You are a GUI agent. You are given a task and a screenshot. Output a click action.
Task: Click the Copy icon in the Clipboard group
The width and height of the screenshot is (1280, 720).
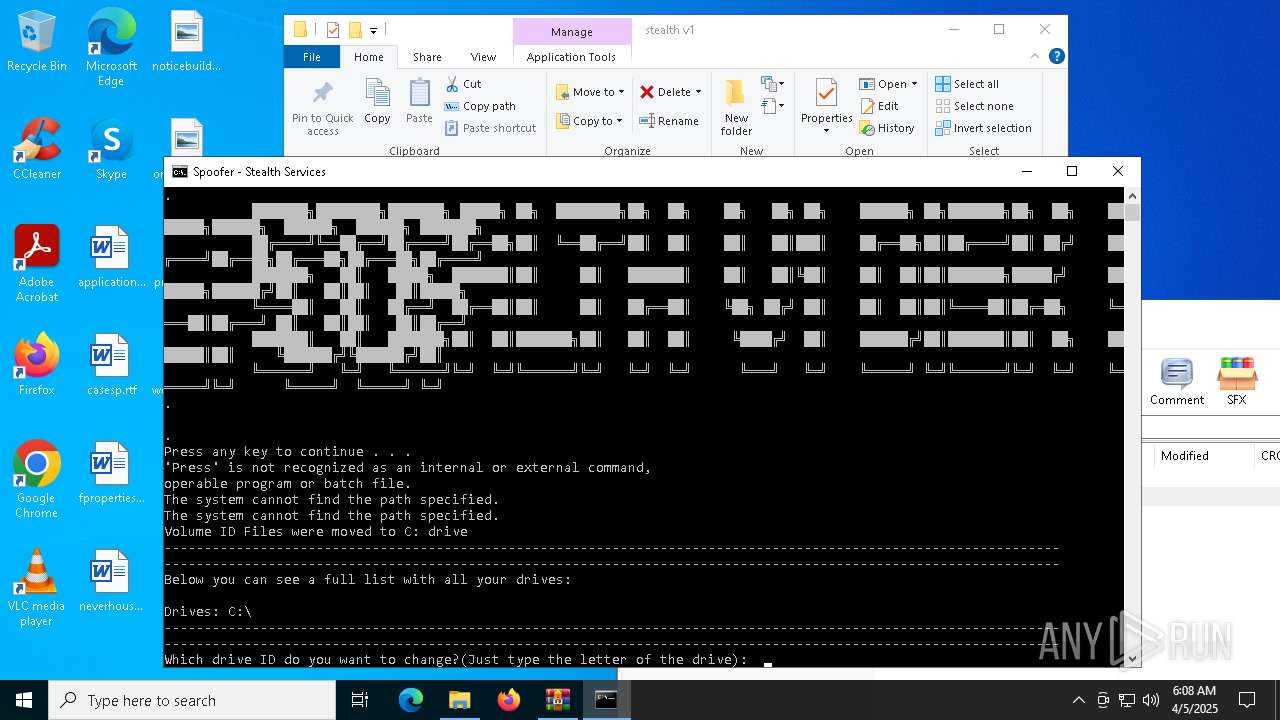[377, 102]
